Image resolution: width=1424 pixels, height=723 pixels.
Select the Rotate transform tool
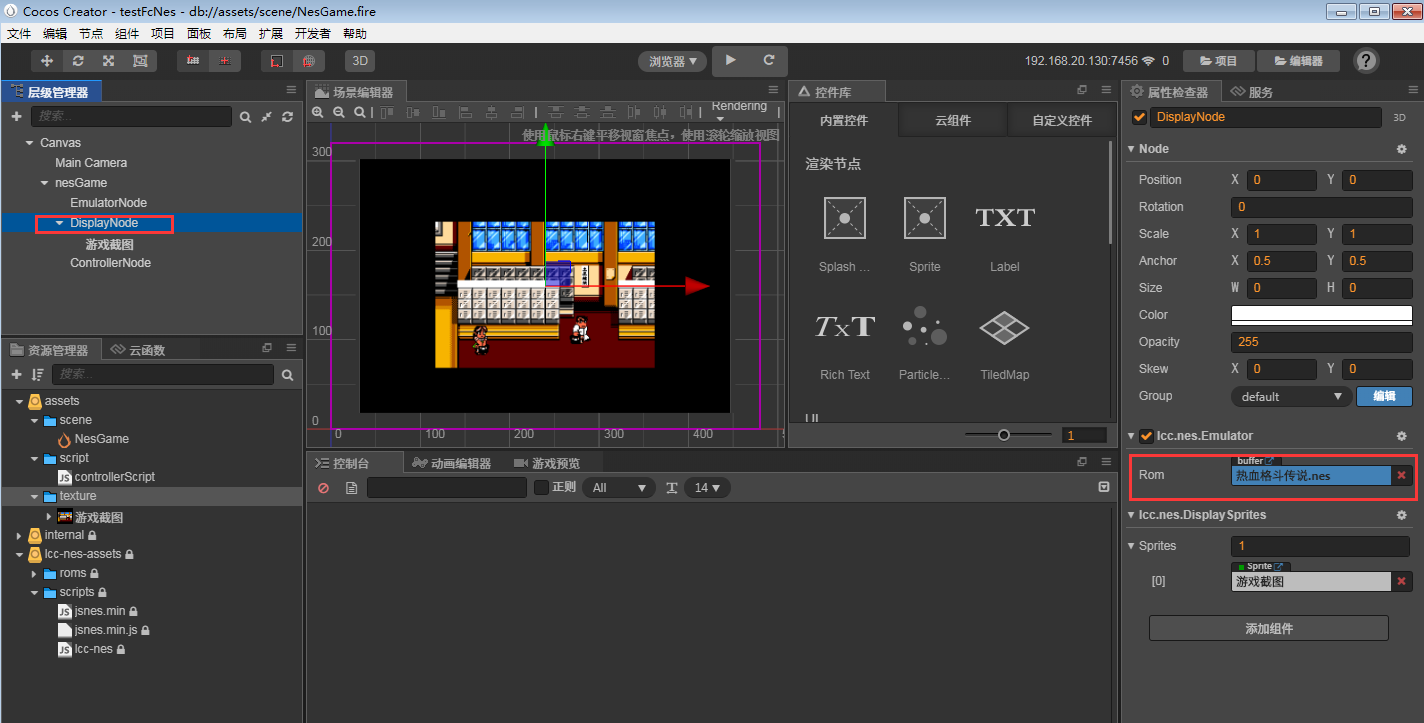click(x=78, y=61)
